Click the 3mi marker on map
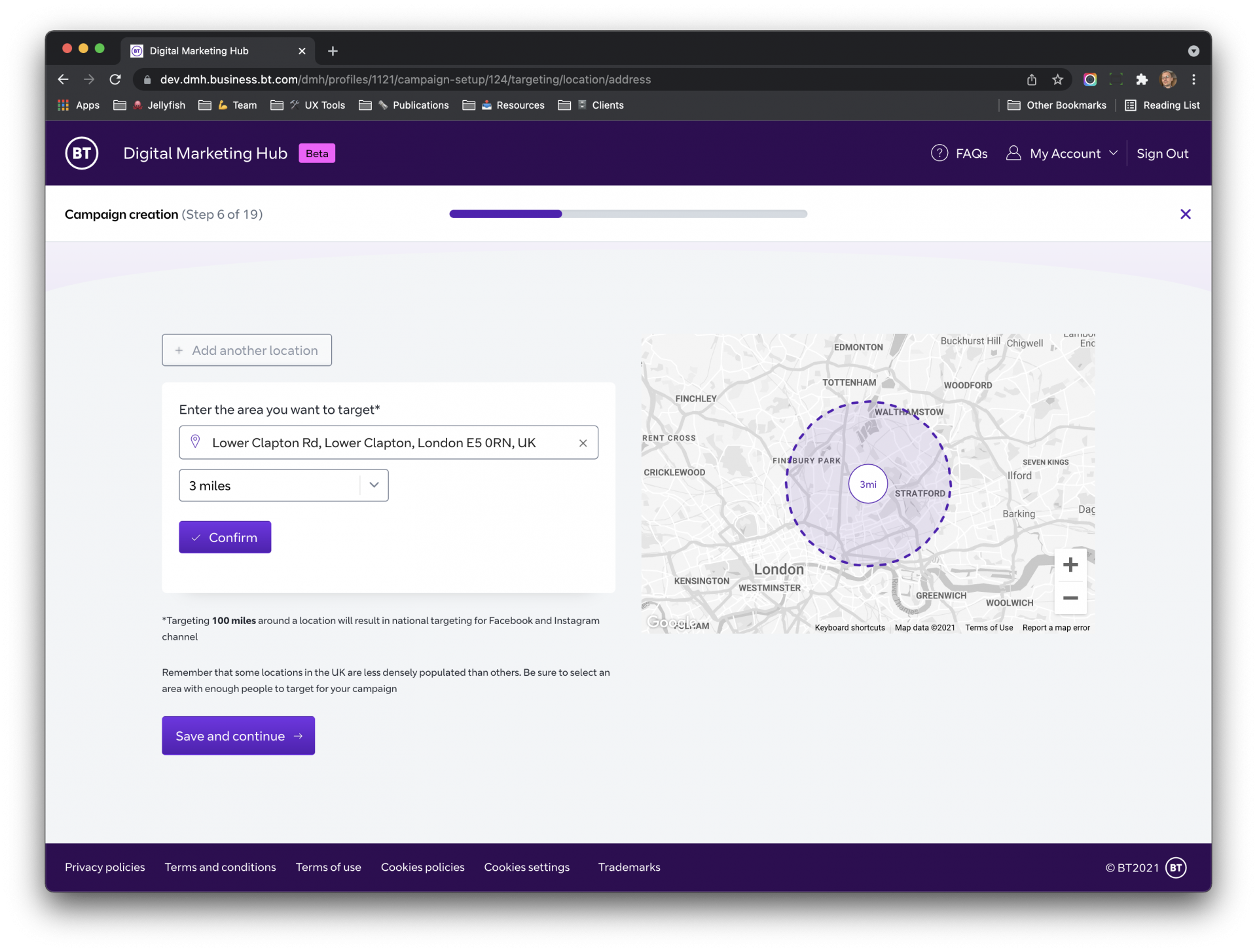Screen dimensions: 1257x952 [868, 484]
